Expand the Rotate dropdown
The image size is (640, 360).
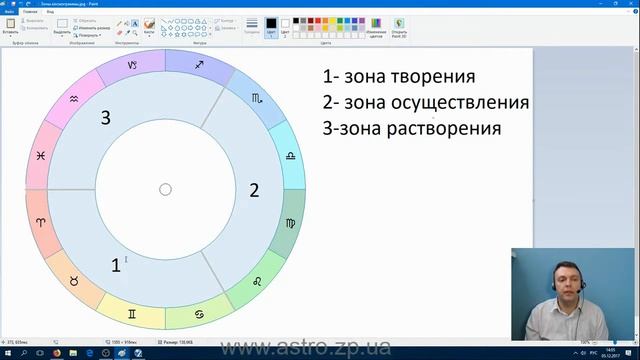point(87,35)
